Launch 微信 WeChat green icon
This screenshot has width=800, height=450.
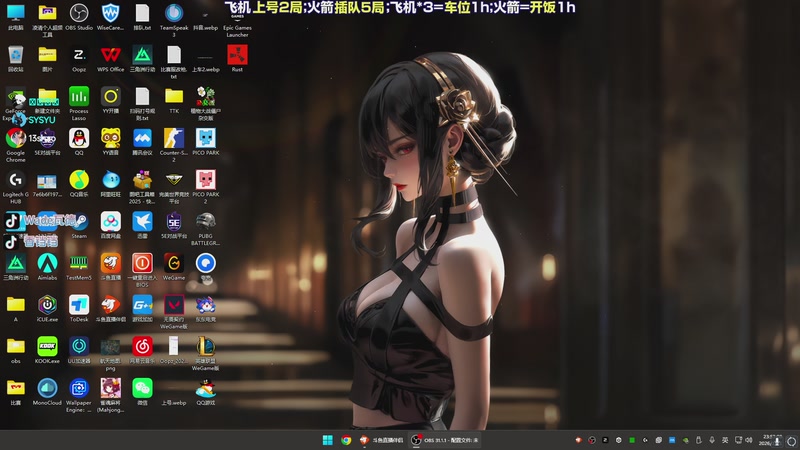point(142,389)
